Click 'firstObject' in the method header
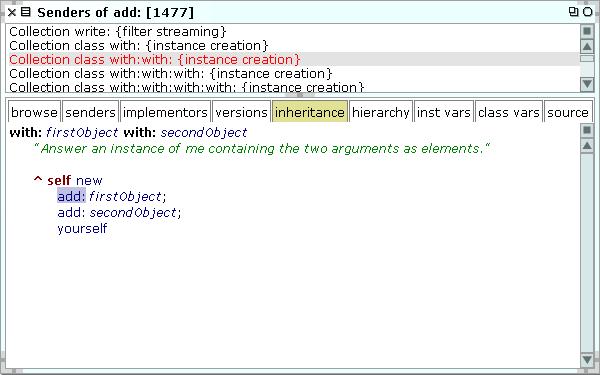The width and height of the screenshot is (600, 375). pos(82,133)
